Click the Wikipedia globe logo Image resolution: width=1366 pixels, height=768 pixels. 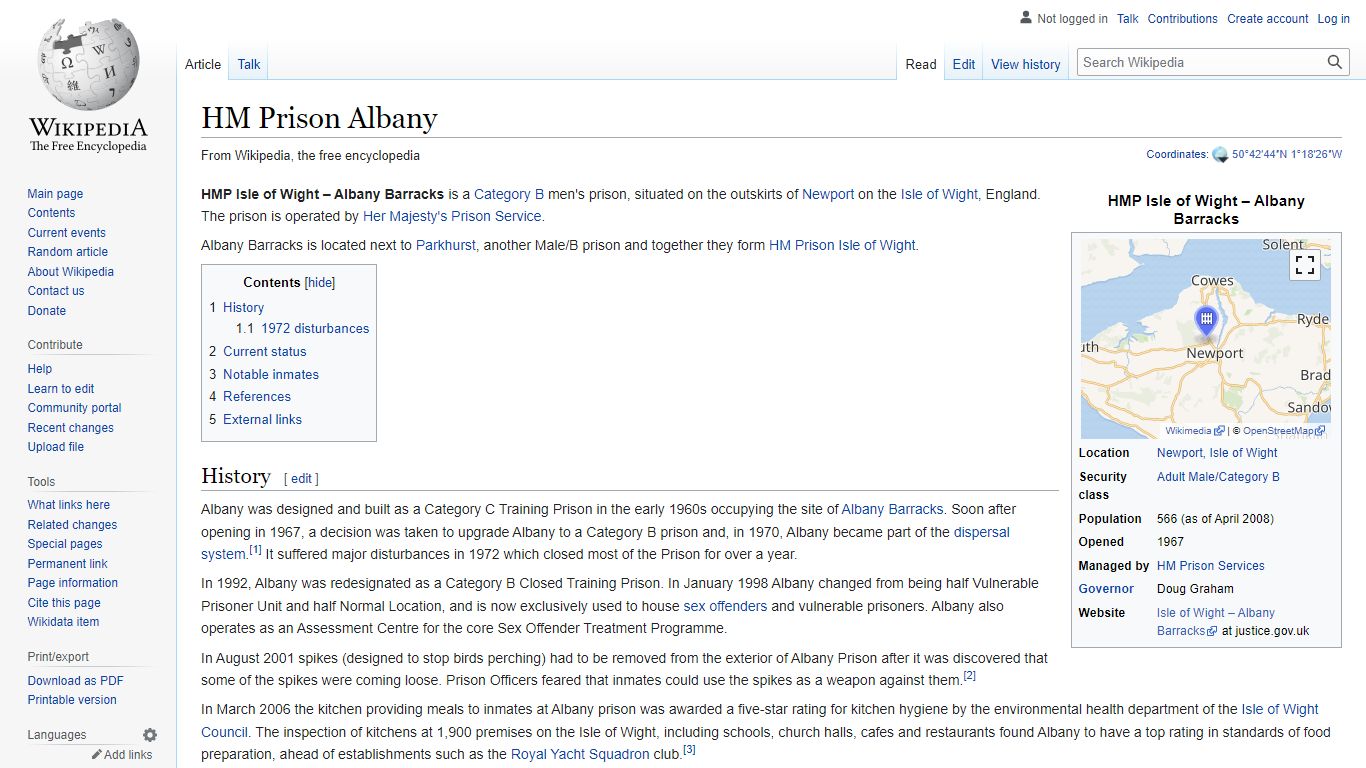click(x=88, y=62)
